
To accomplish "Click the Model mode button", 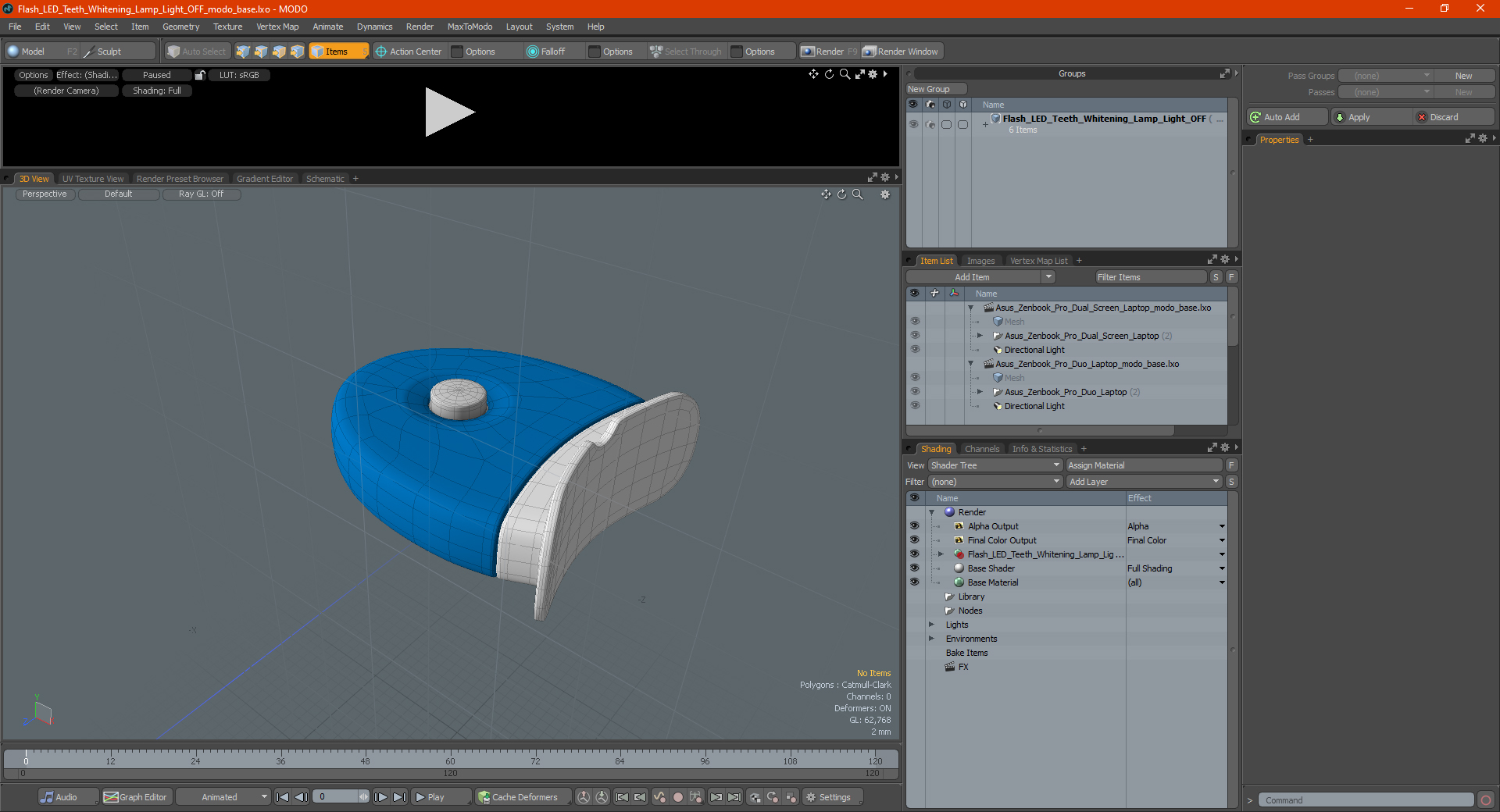I will pyautogui.click(x=33, y=52).
